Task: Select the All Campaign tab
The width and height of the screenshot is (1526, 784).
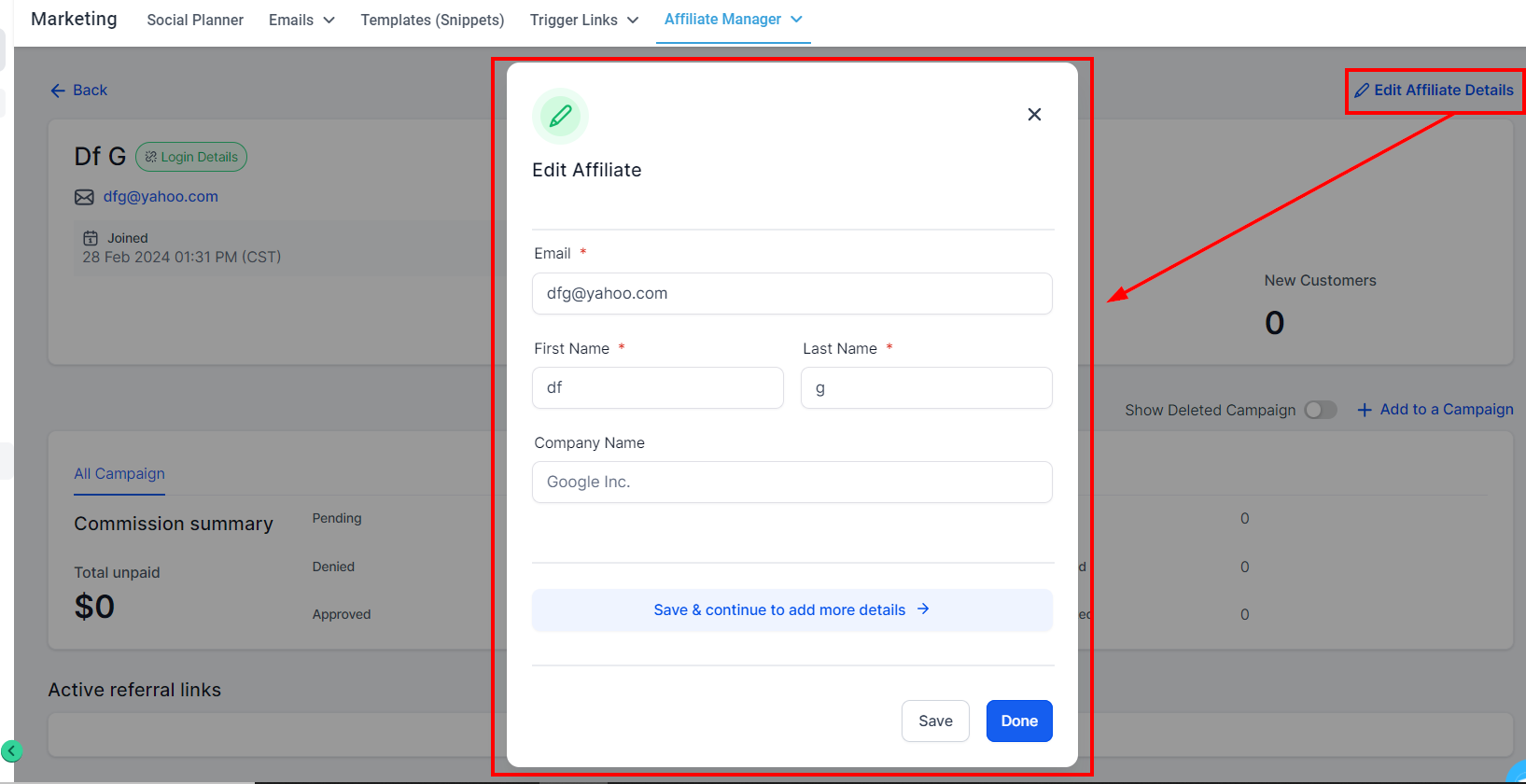Action: pyautogui.click(x=119, y=474)
